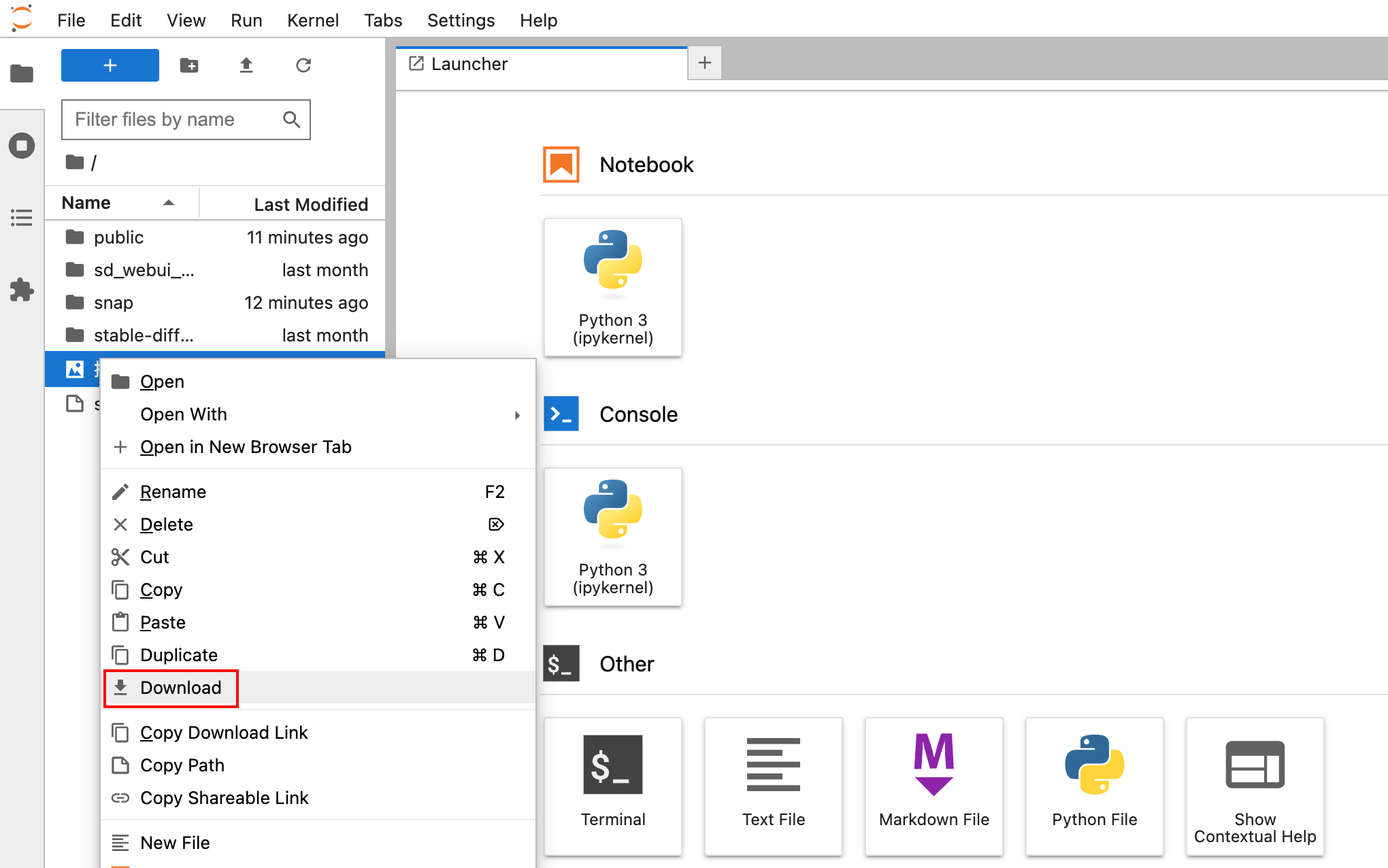Image resolution: width=1388 pixels, height=868 pixels.
Task: Launch Python 3 notebook kernel
Action: click(612, 287)
